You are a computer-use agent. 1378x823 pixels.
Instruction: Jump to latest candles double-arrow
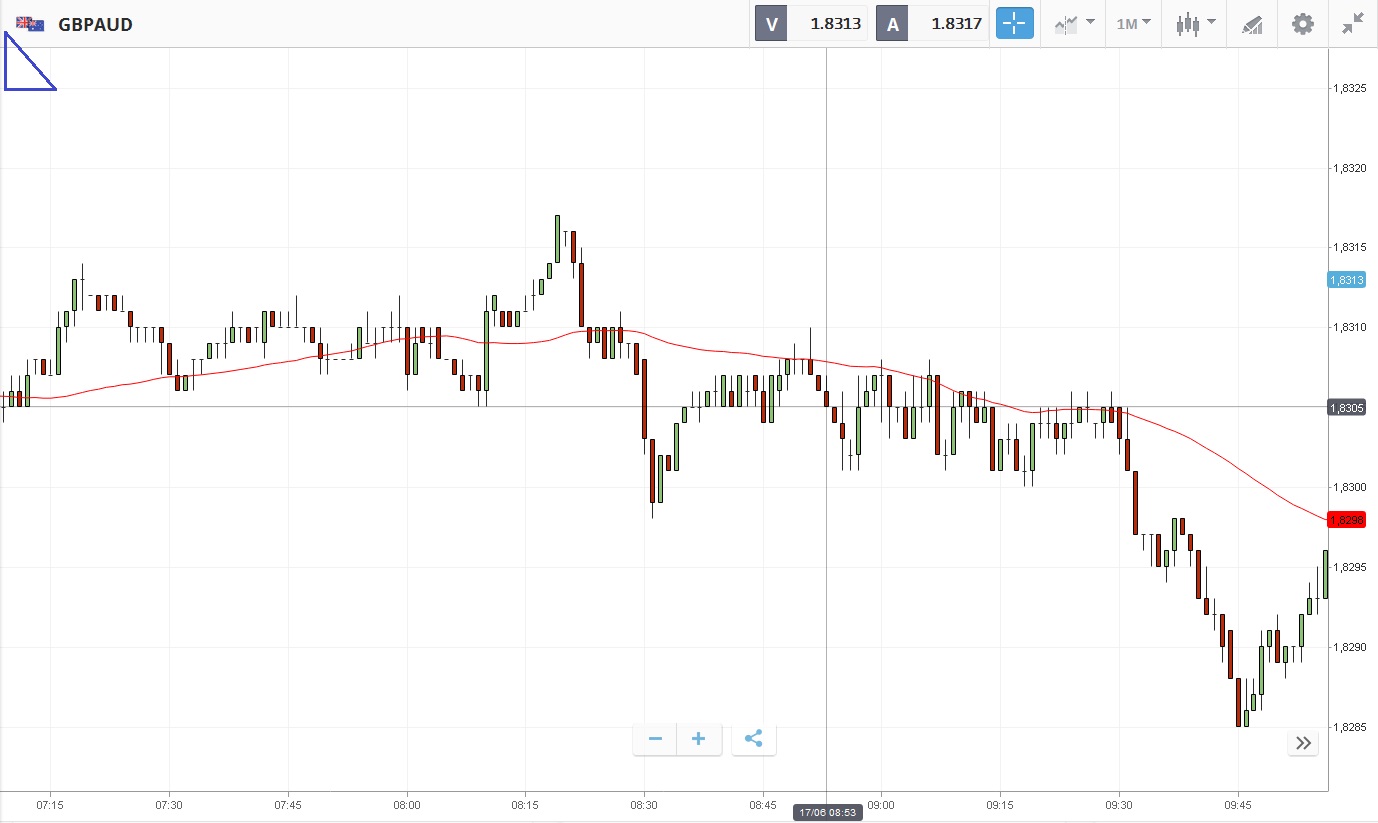[x=1303, y=742]
